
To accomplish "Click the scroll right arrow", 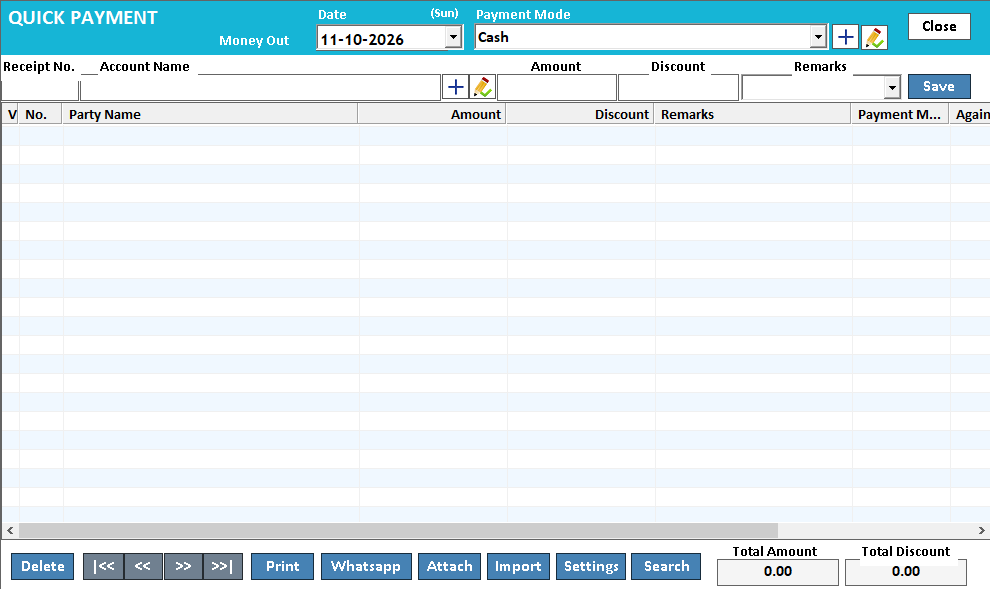I will point(982,530).
